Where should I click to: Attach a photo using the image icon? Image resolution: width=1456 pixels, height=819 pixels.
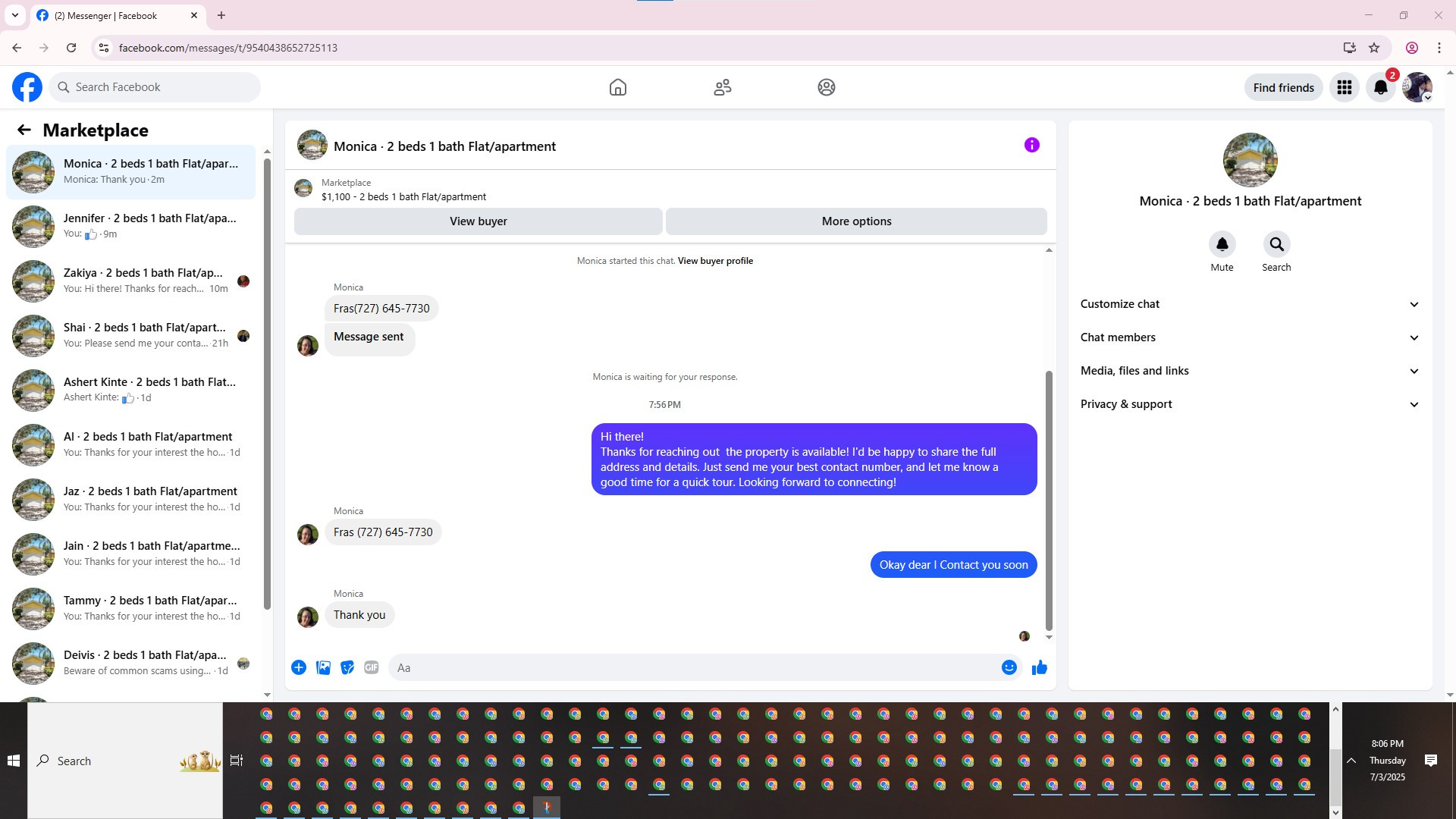(x=323, y=667)
